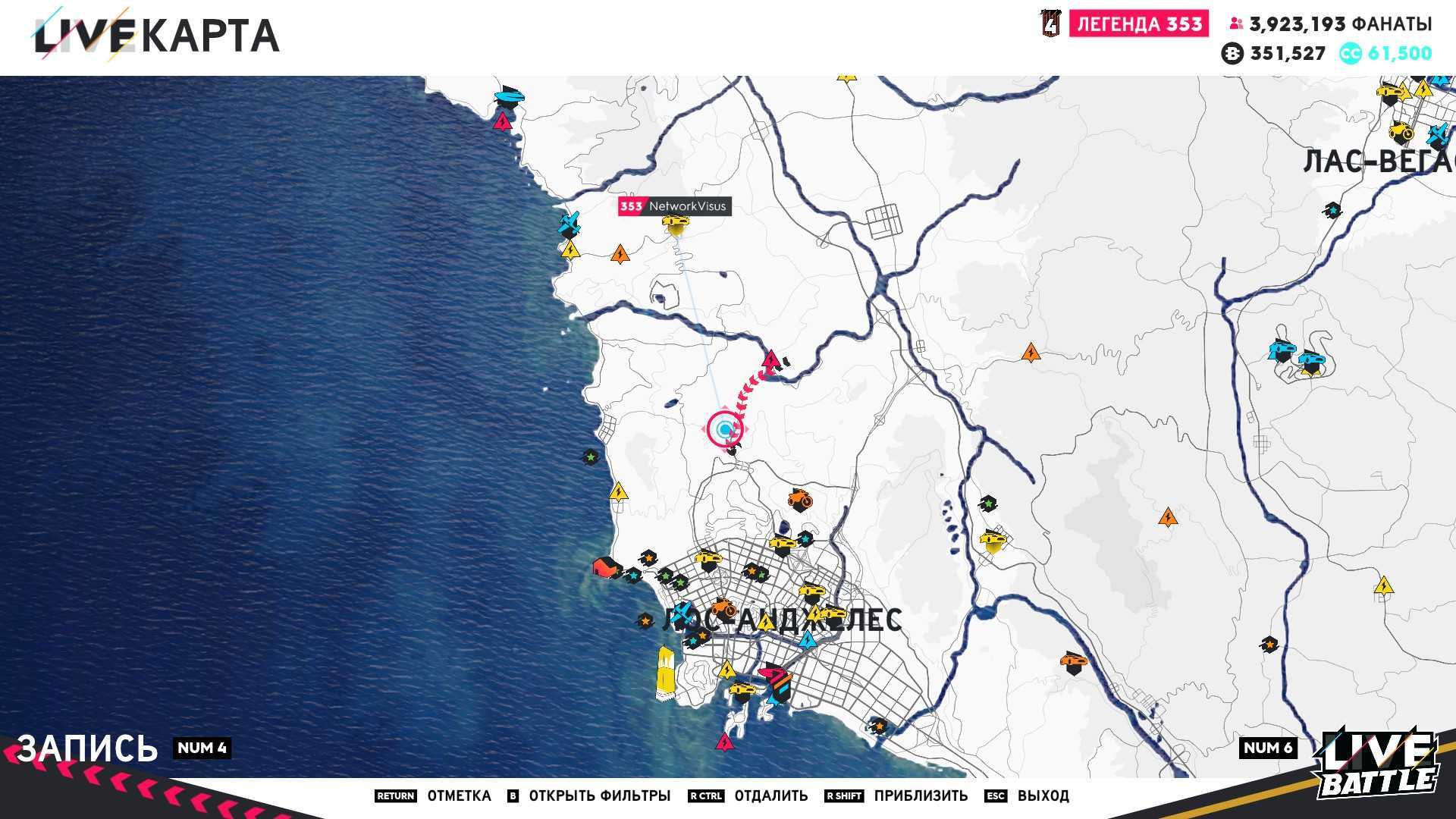Open filters with ОТКРЫТЬ ФИЛЬТРЫ
This screenshot has height=819, width=1456.
[599, 795]
